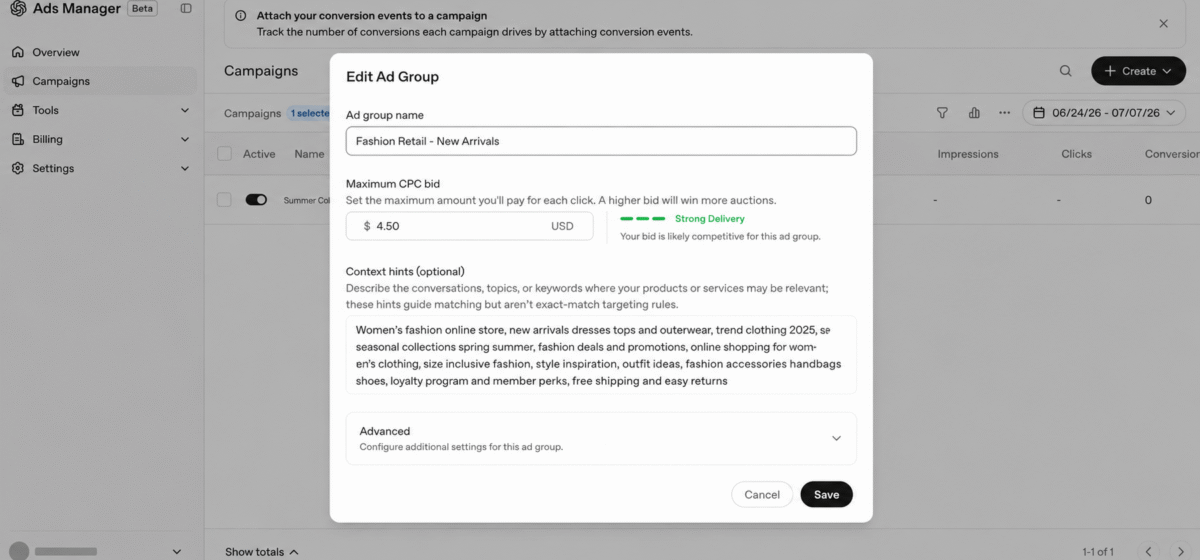Collapse the sidebar with the panel icon
The height and width of the screenshot is (560, 1200).
click(186, 9)
